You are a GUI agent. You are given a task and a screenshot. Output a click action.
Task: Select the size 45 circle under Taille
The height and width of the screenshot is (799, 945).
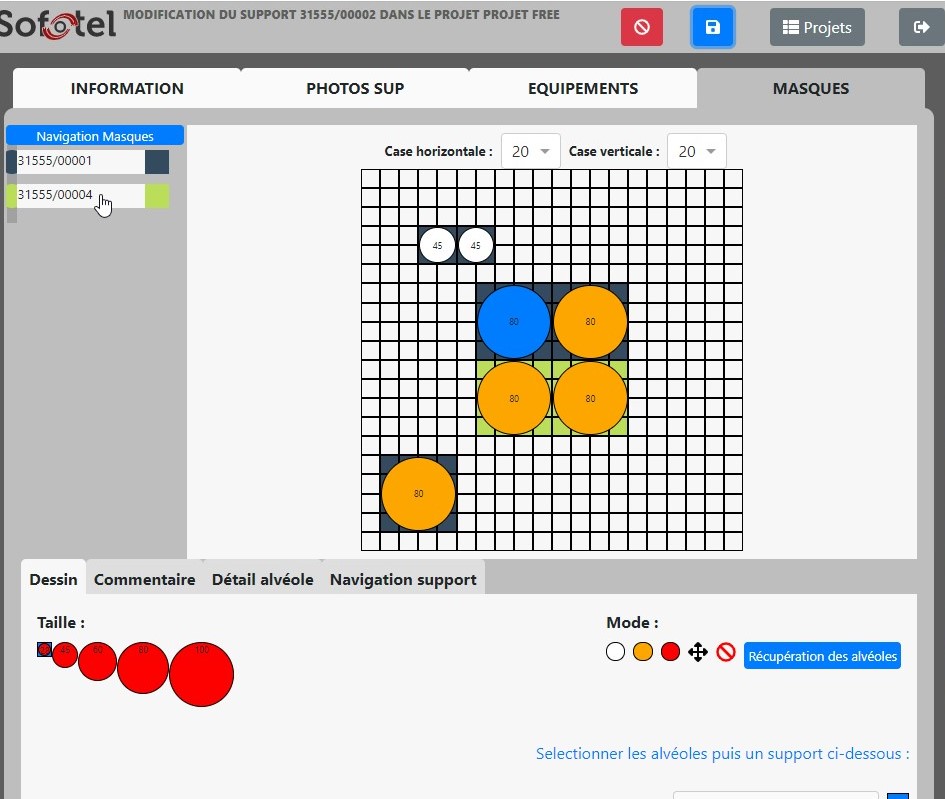tap(65, 655)
